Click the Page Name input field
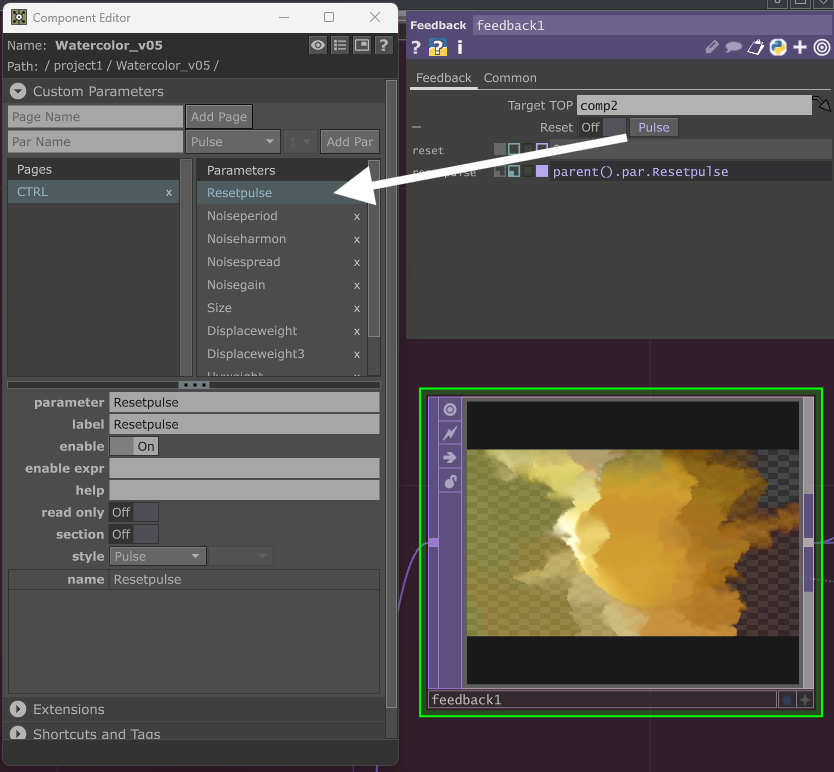Viewport: 834px width, 772px height. 95,117
